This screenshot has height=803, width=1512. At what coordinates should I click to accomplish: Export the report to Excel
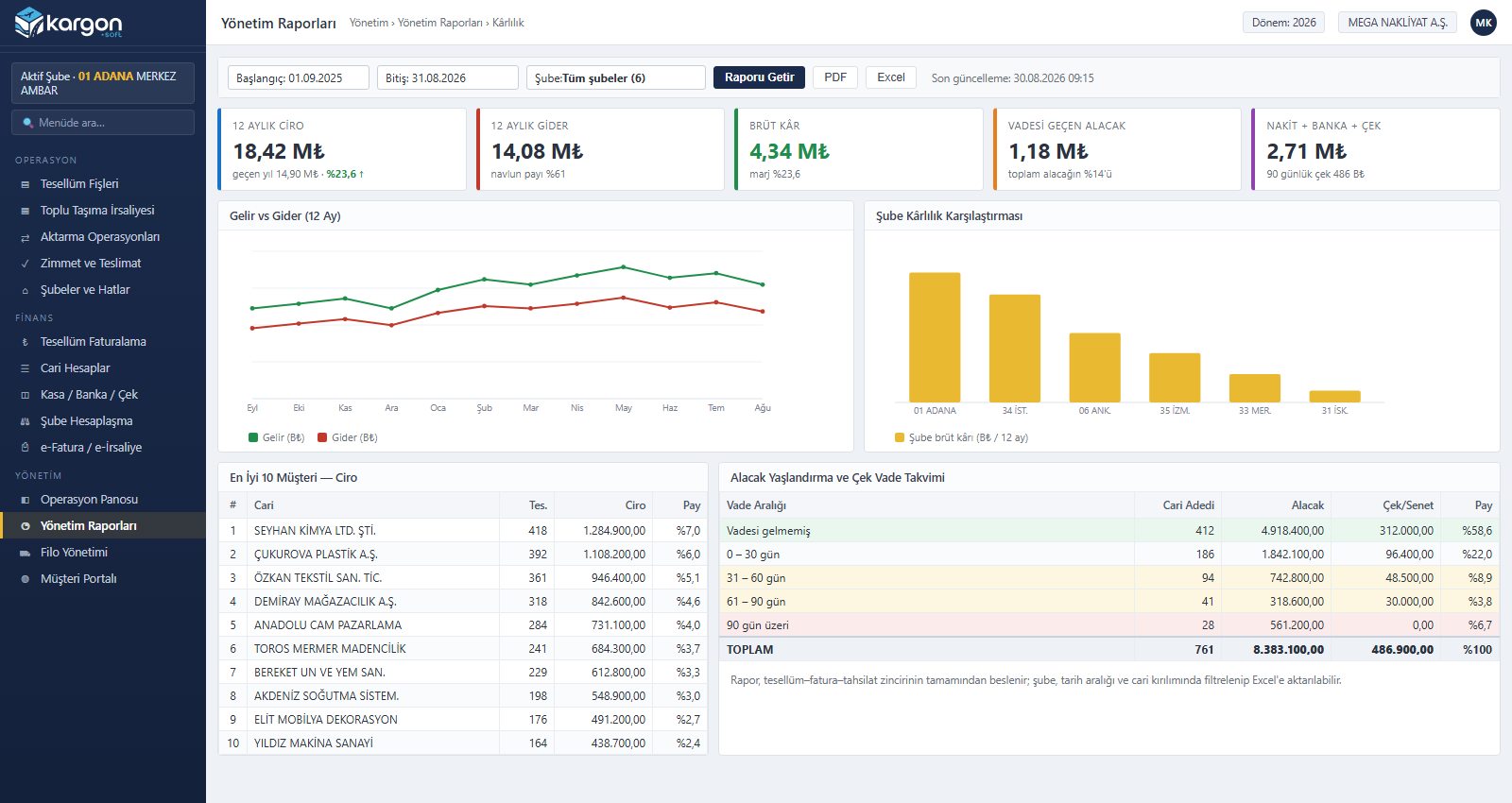pos(891,77)
